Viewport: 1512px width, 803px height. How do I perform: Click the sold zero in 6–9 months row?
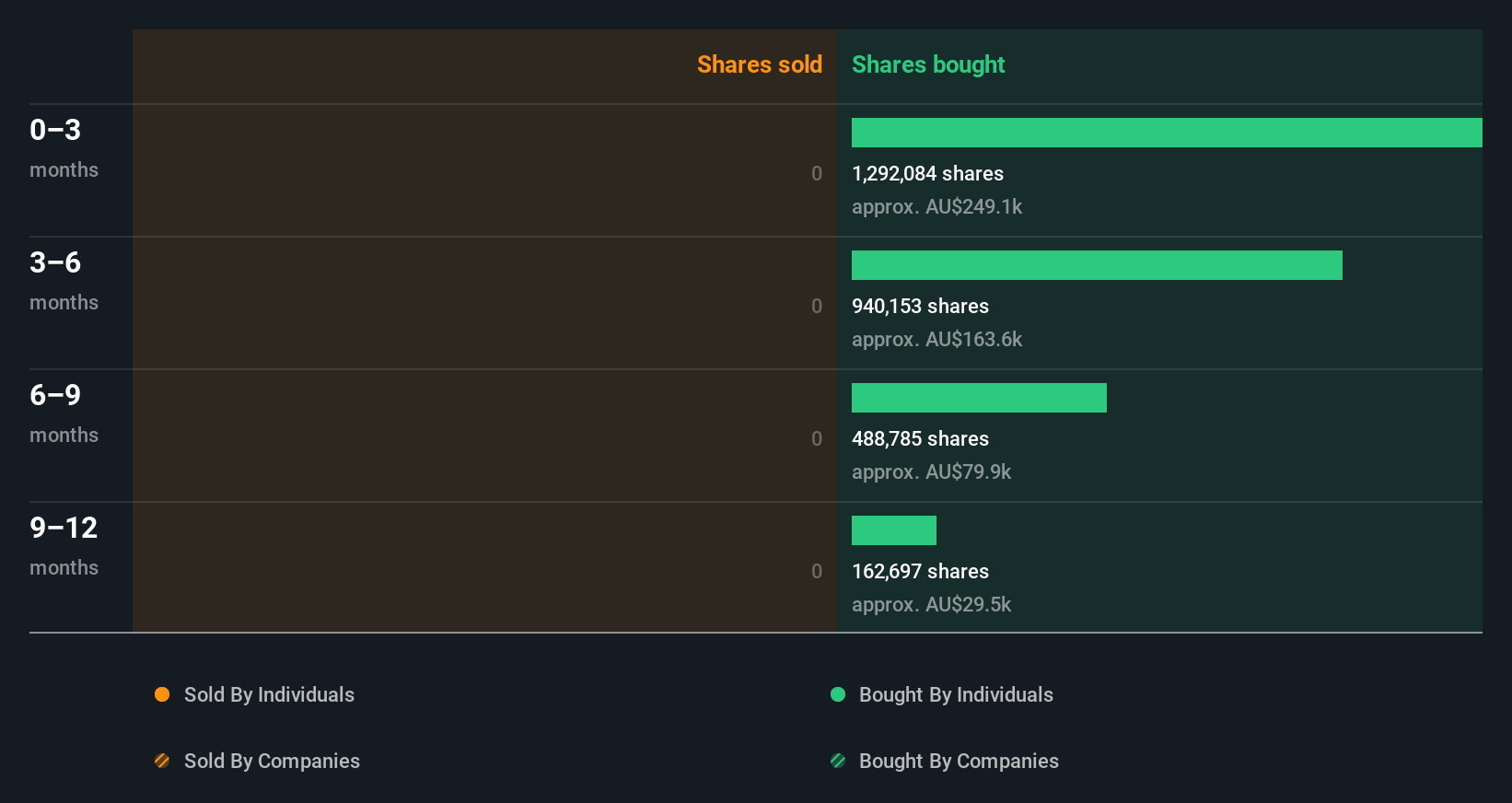point(817,438)
